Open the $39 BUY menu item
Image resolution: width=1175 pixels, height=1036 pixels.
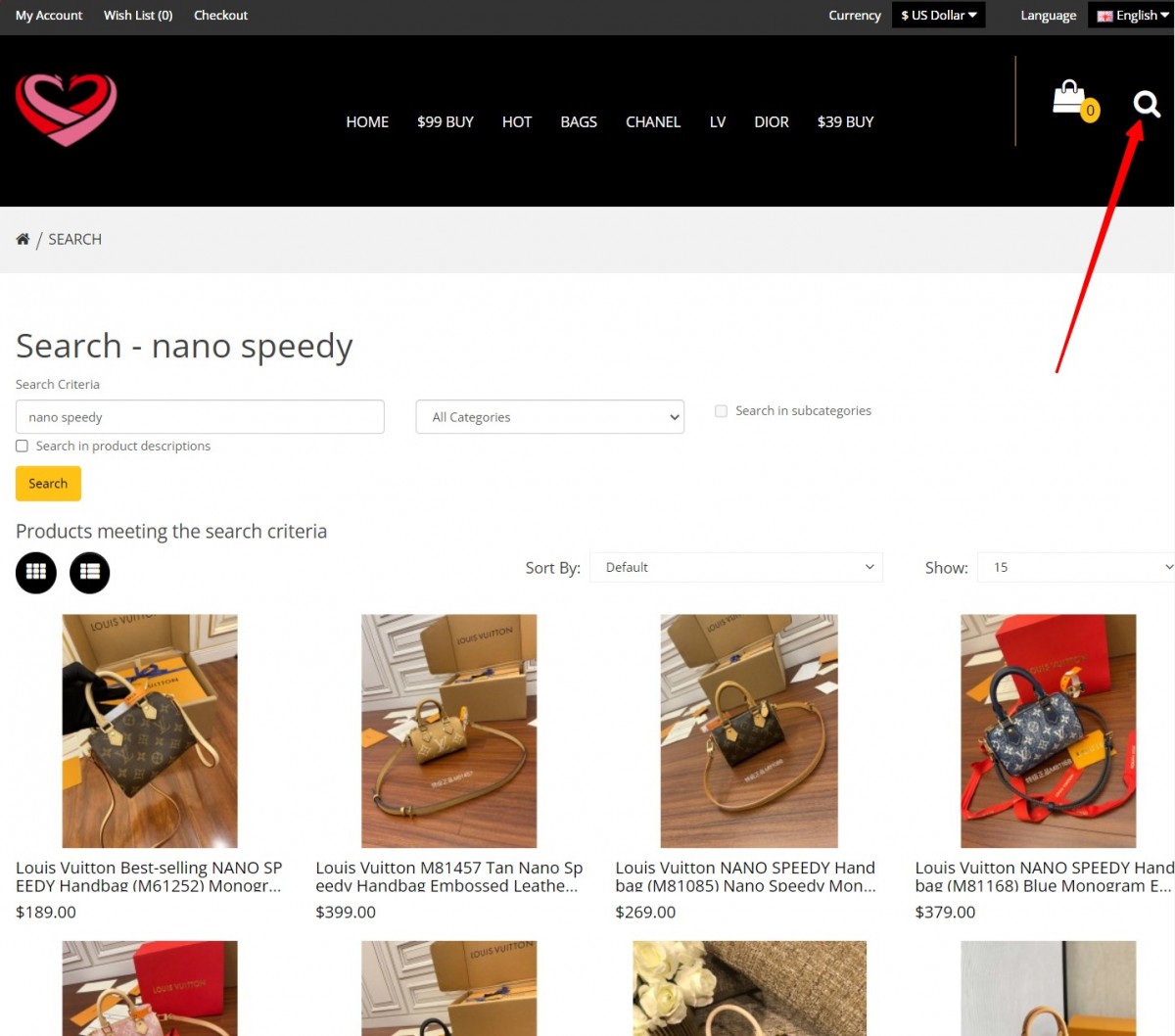point(846,121)
